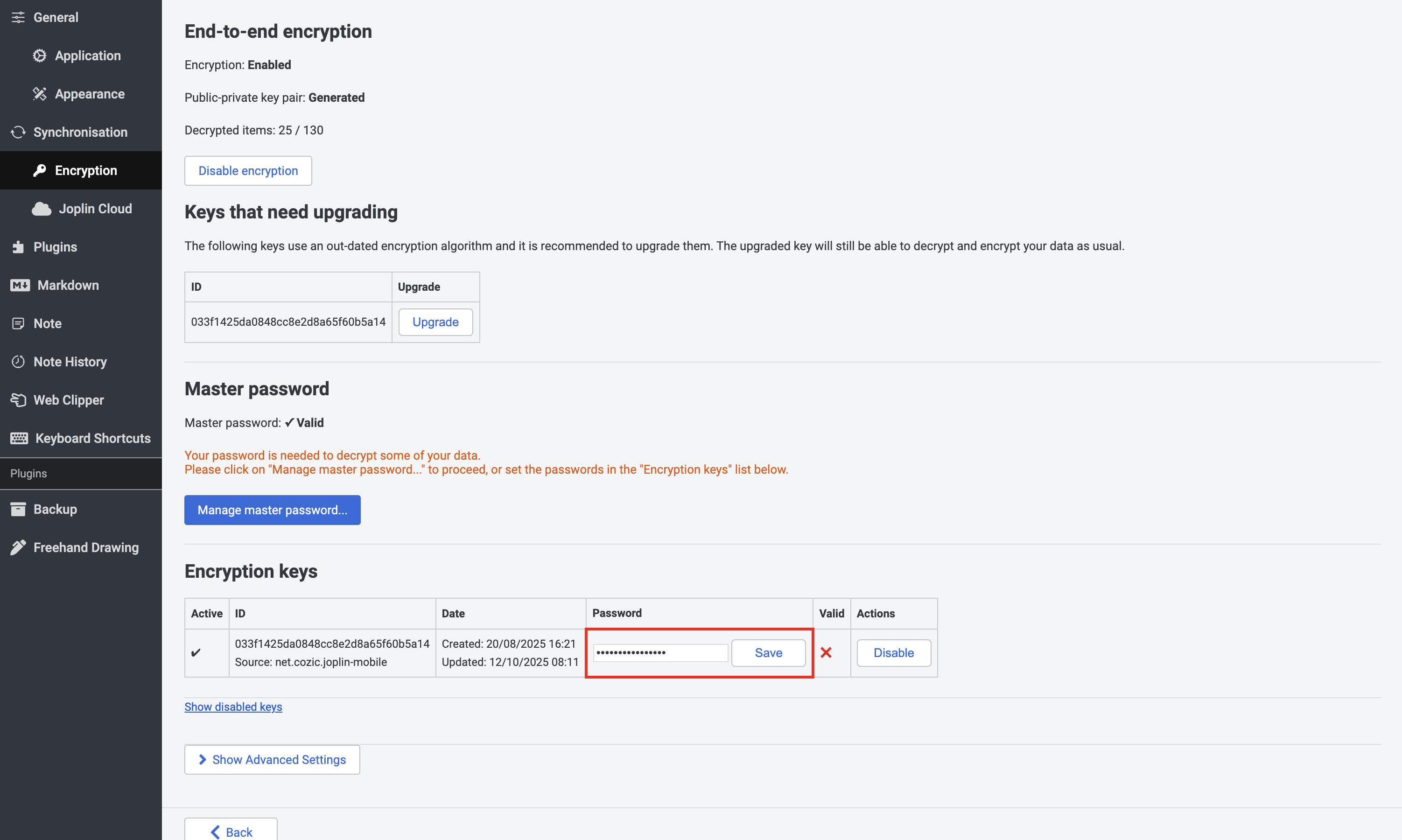The height and width of the screenshot is (840, 1402).
Task: Open the Note History section
Action: coord(70,362)
